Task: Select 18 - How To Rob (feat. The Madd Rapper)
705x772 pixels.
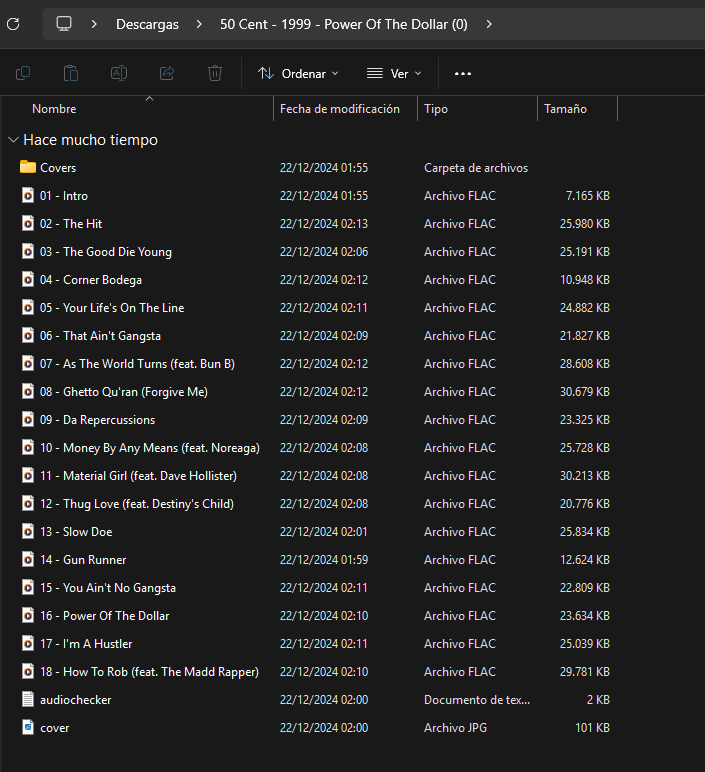Action: [x=150, y=672]
